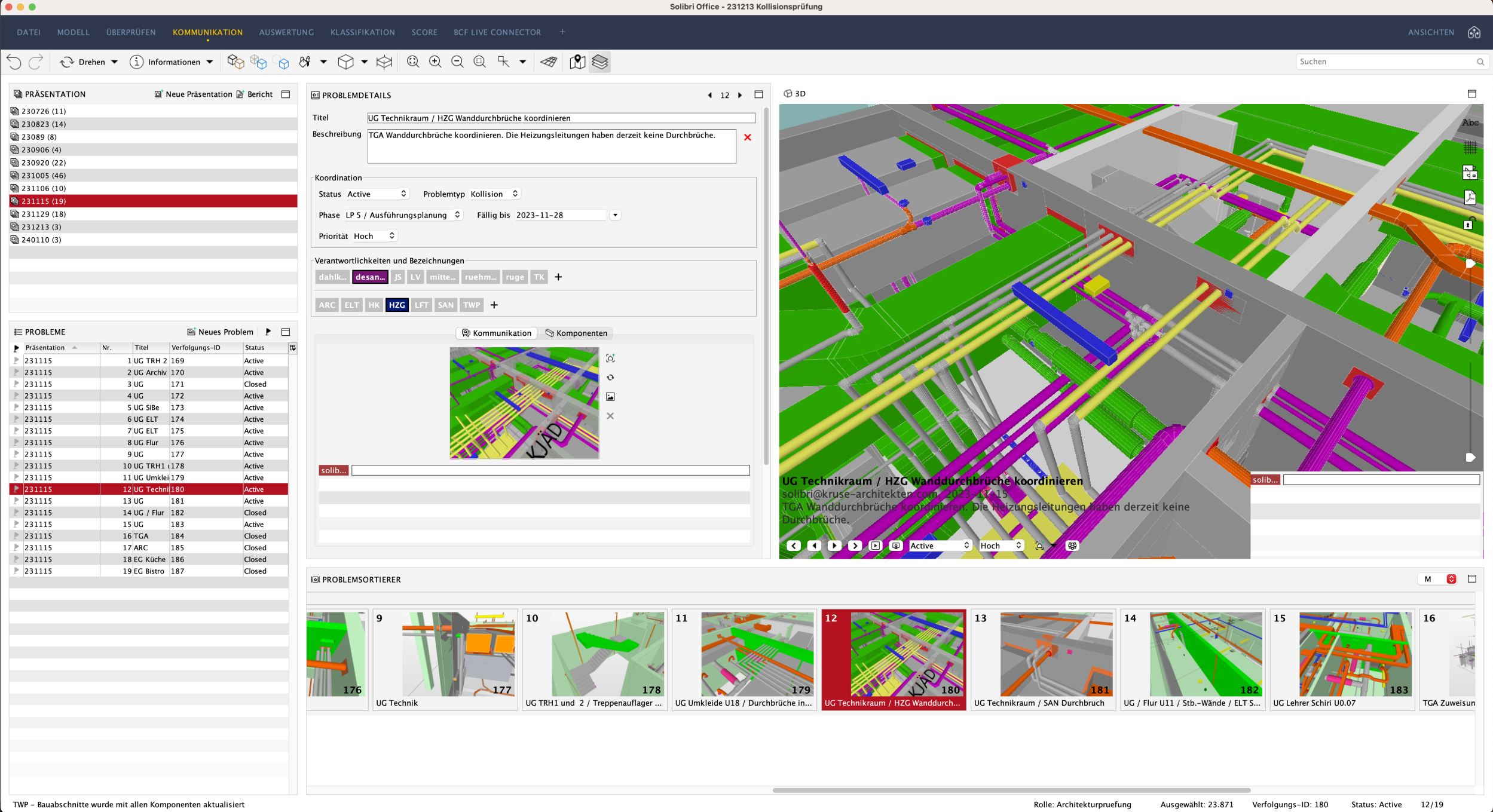Click the Neue Präsentation button
1493x812 pixels.
click(x=193, y=94)
